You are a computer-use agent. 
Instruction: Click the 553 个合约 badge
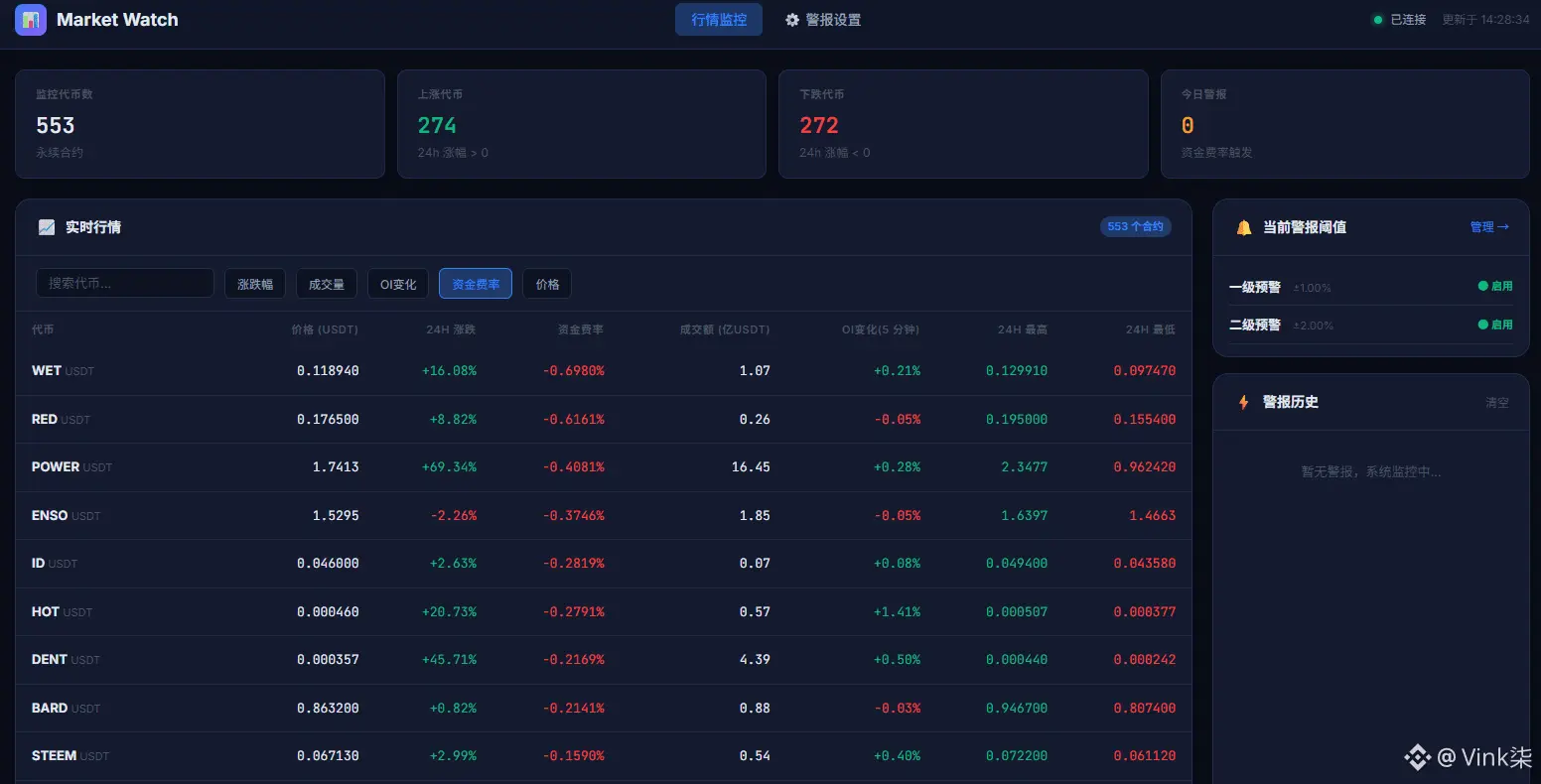(1136, 227)
